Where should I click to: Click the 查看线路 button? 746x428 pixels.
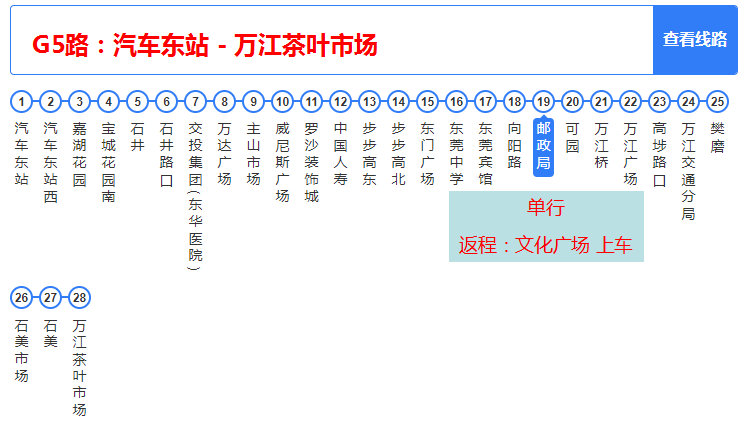coord(695,40)
